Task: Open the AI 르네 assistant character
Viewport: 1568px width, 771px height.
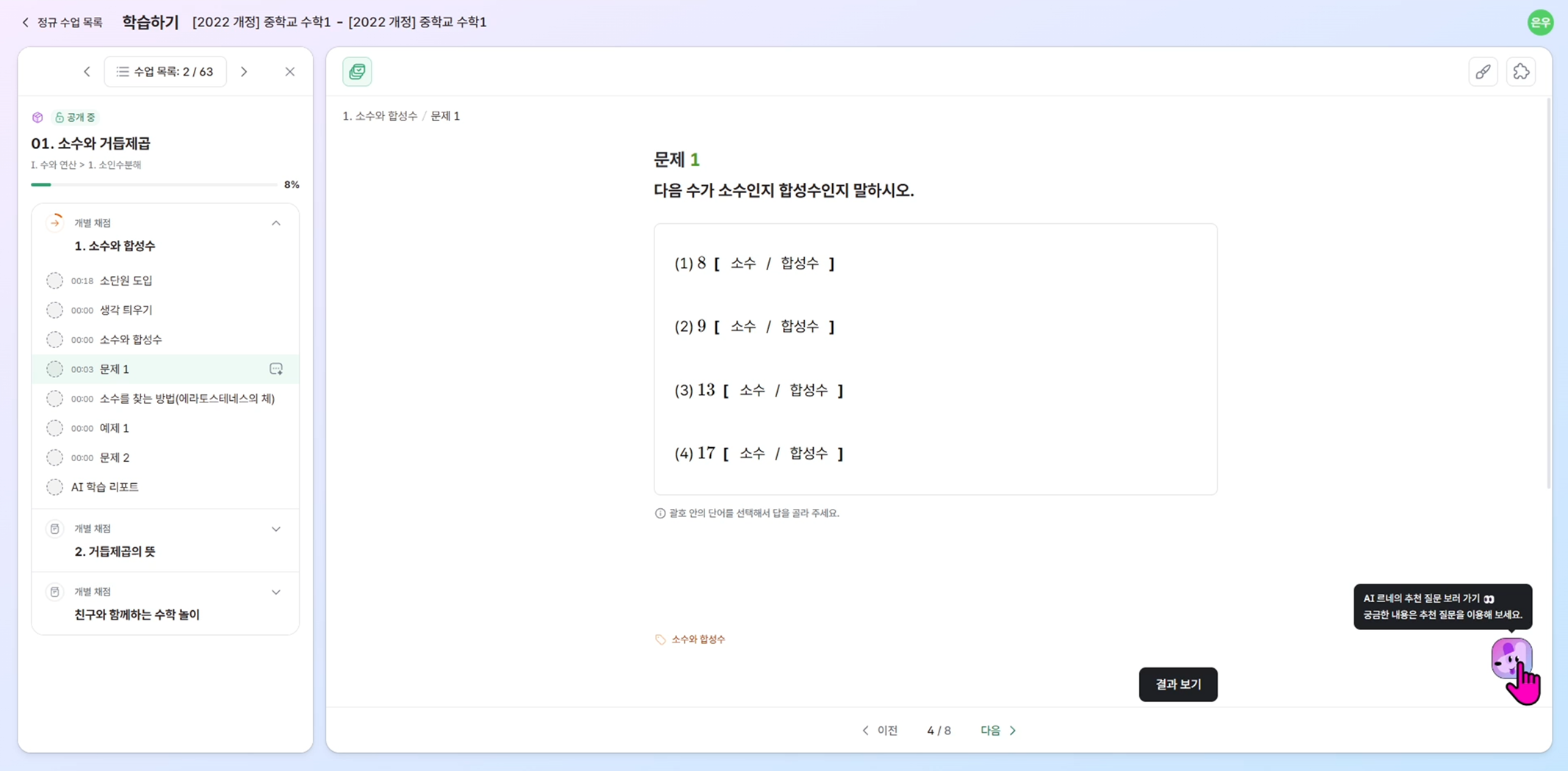Action: pyautogui.click(x=1511, y=657)
